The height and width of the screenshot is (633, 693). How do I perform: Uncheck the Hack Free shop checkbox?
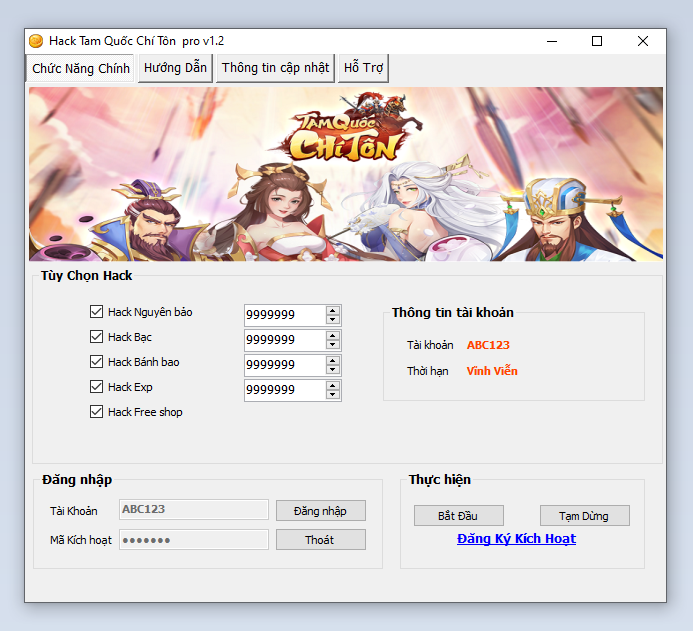coord(97,412)
